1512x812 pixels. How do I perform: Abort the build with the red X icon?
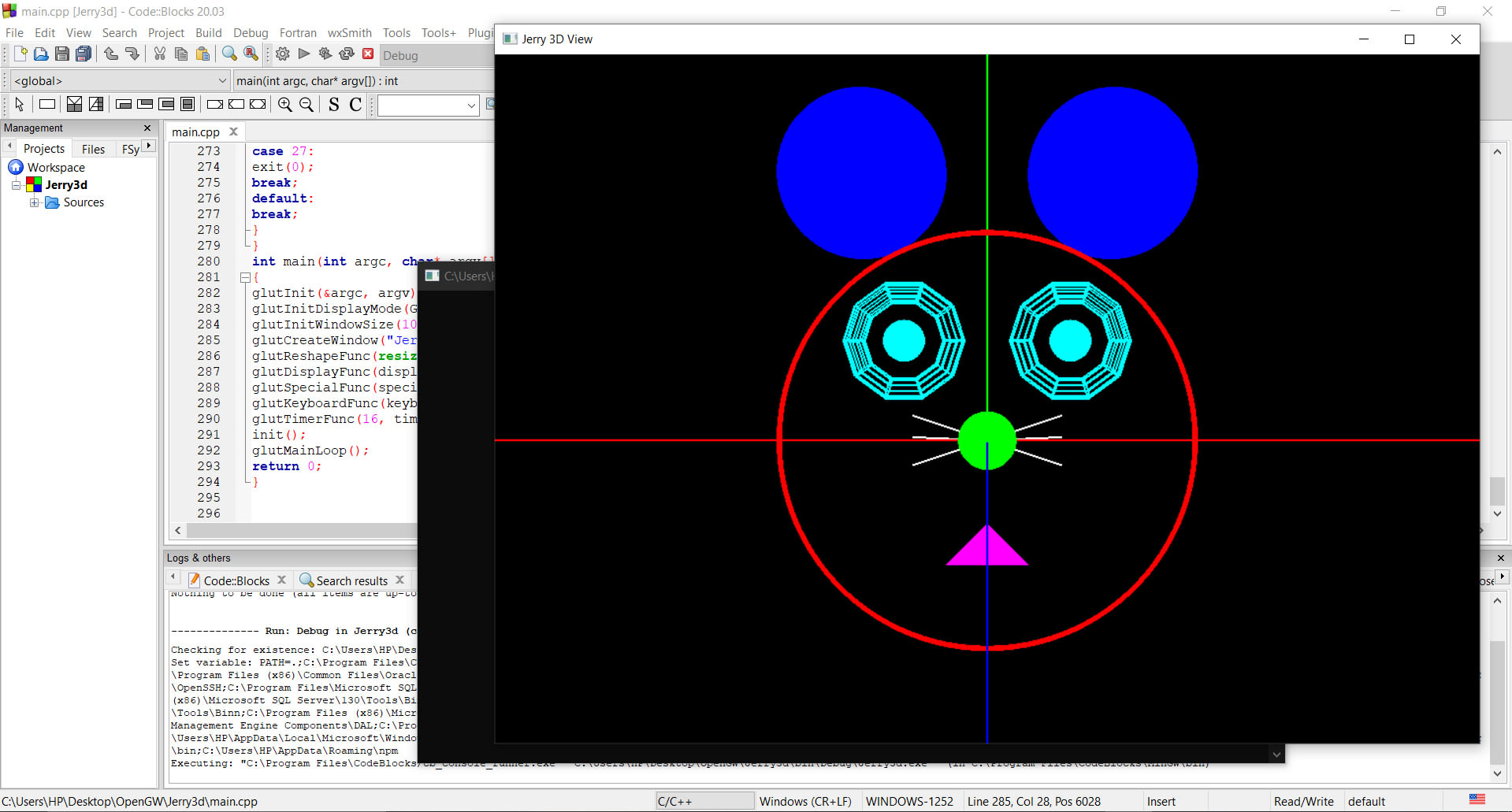pyautogui.click(x=368, y=54)
